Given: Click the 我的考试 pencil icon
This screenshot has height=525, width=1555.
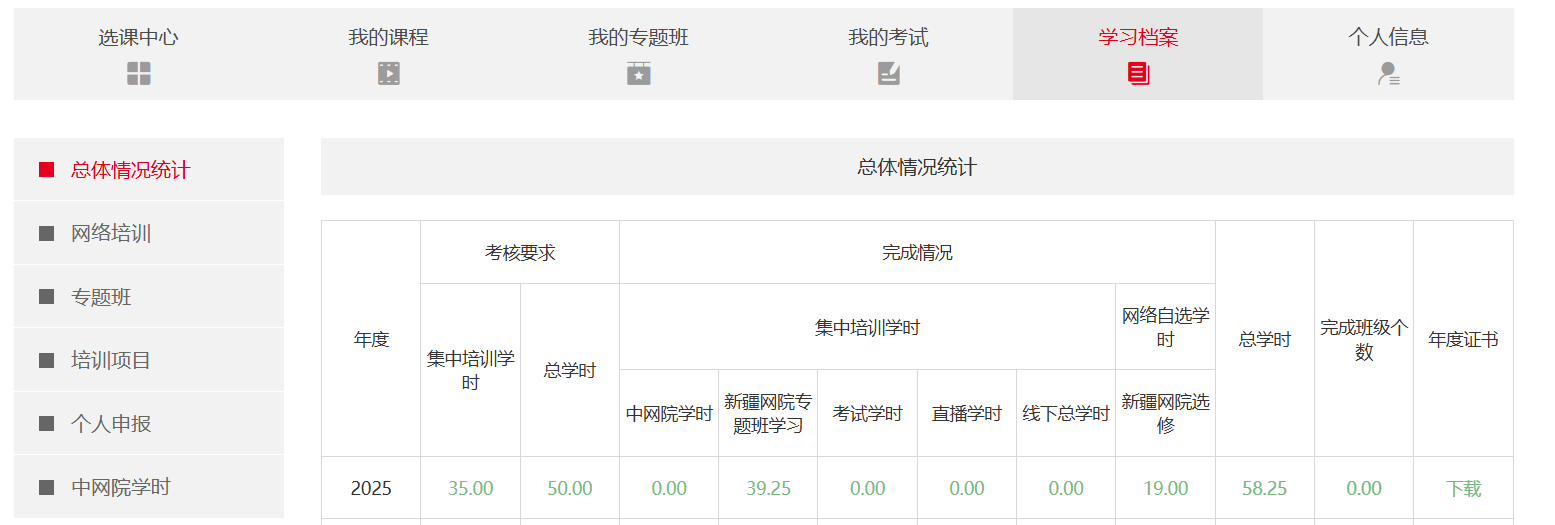Looking at the screenshot, I should tap(889, 73).
